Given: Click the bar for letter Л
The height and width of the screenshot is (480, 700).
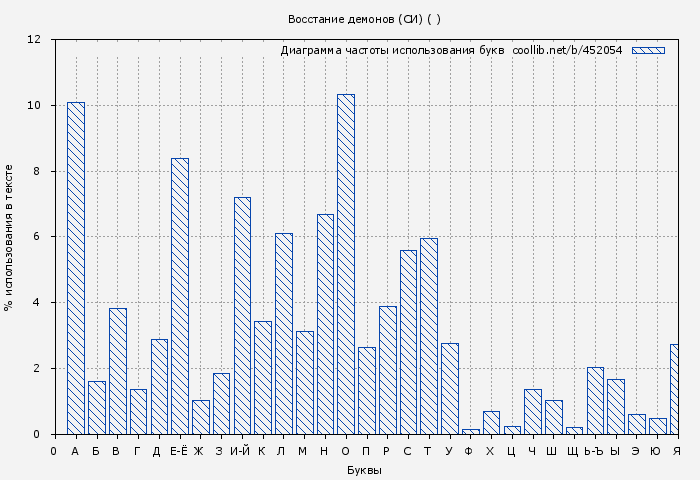Looking at the screenshot, I should [284, 333].
